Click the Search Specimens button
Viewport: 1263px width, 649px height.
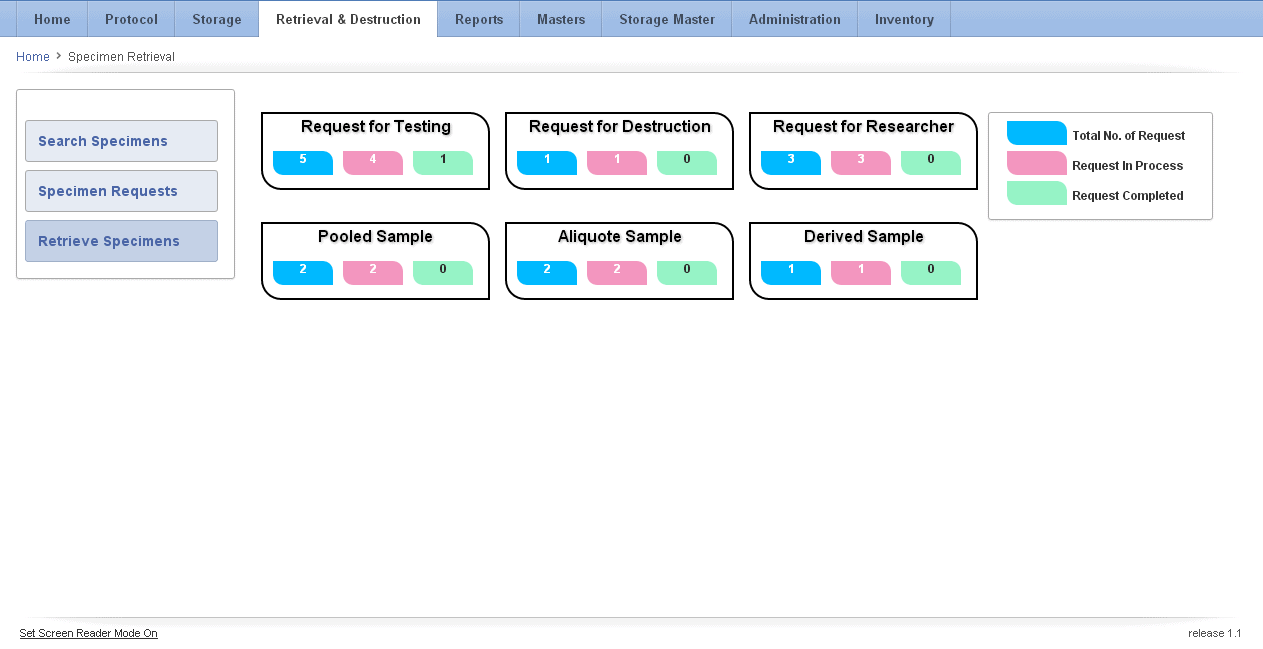pos(121,141)
